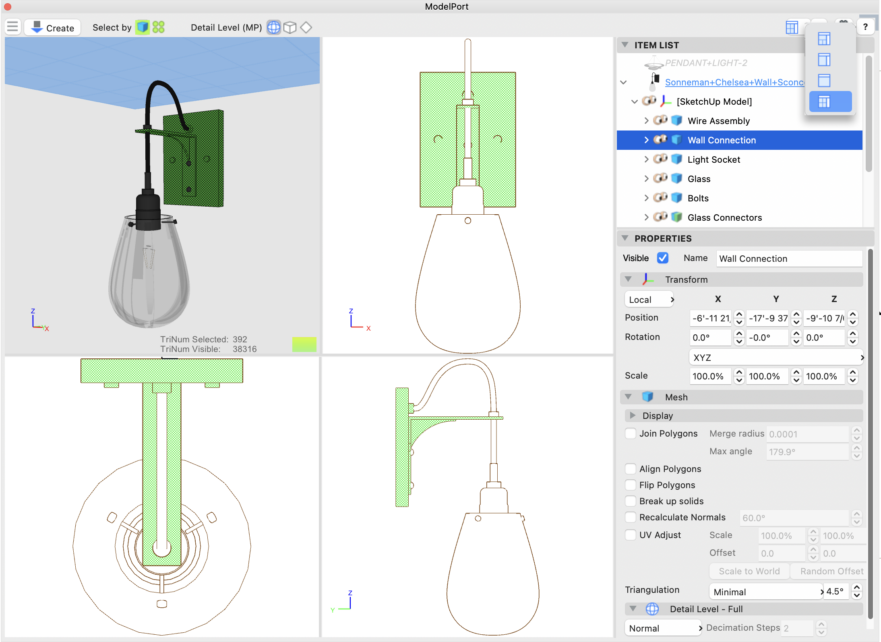Open the hamburger menu in the toolbar

pyautogui.click(x=13, y=27)
